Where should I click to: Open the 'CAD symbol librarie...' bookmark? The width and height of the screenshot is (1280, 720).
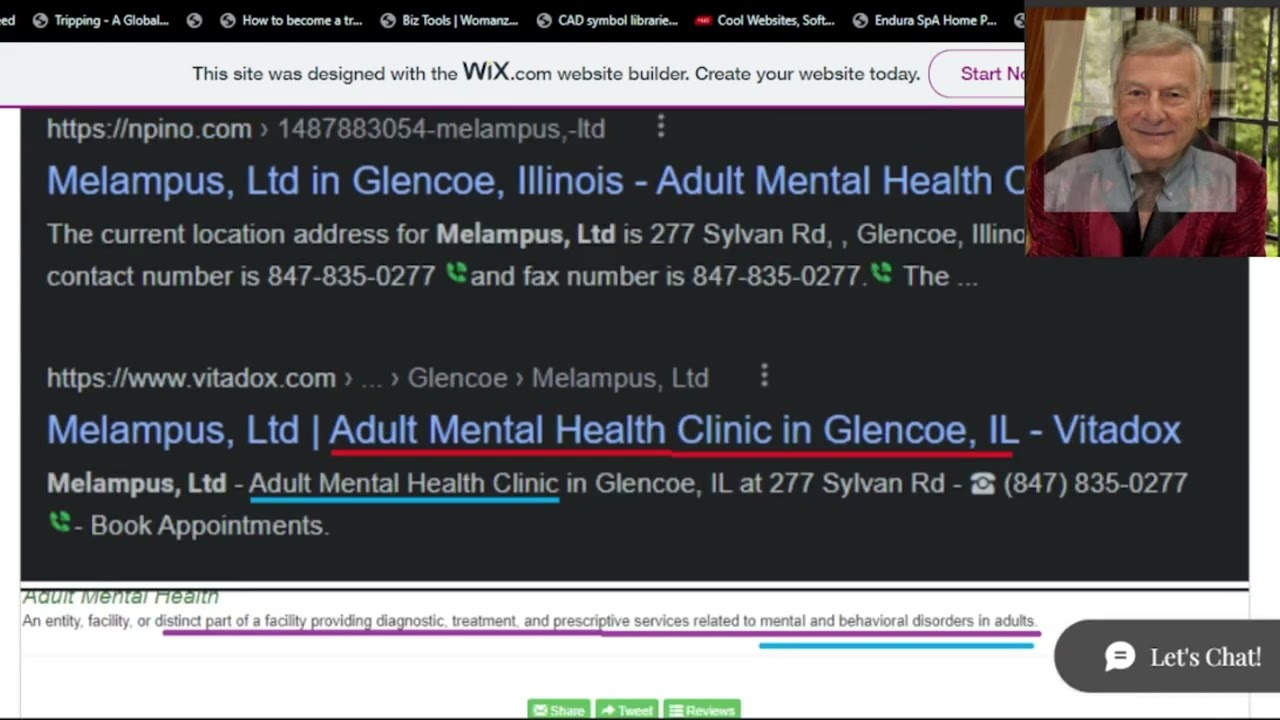[x=606, y=20]
